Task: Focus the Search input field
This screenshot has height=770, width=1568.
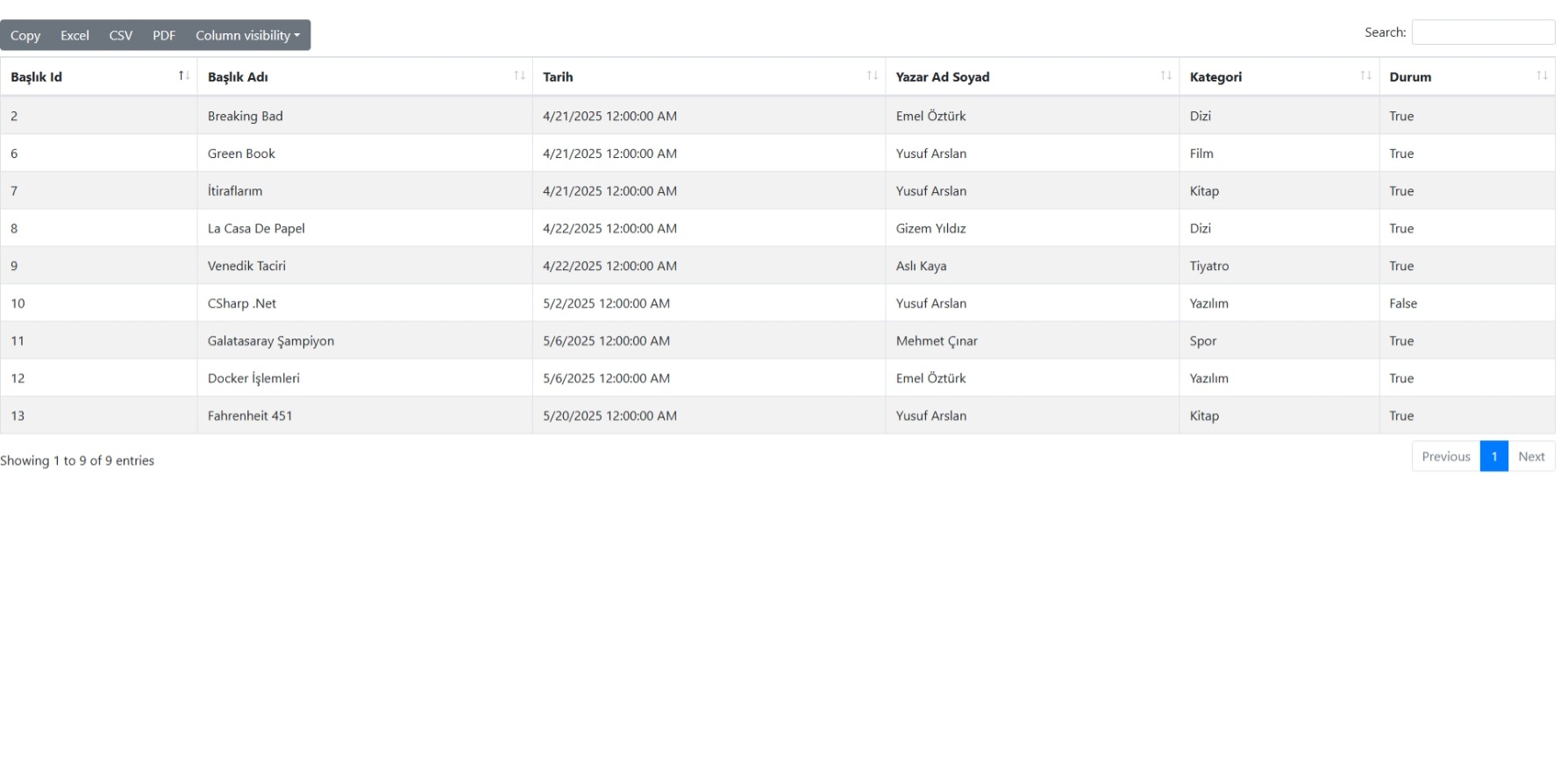Action: 1482,32
